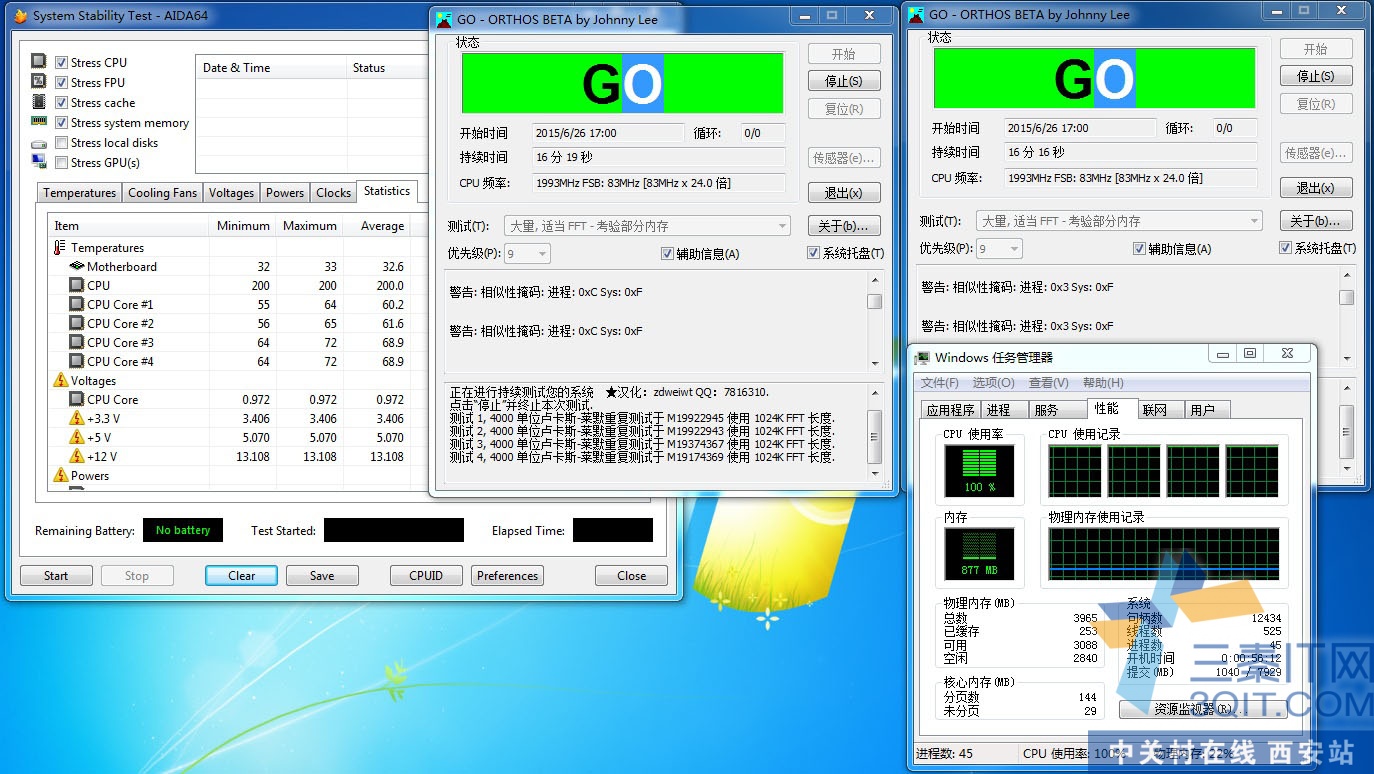Click the AIDA64 flame icon in title bar

pos(21,16)
